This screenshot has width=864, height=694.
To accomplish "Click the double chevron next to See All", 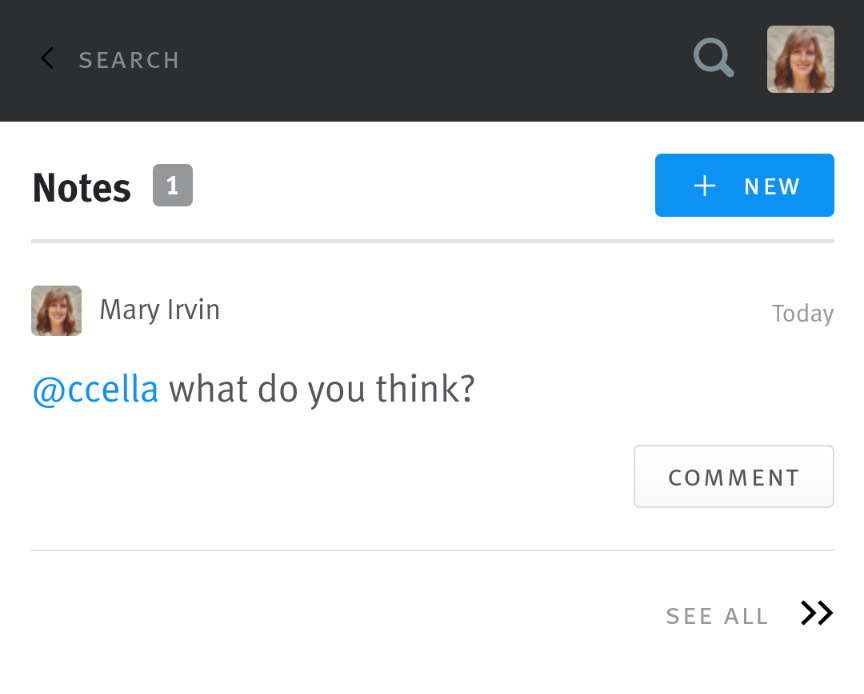I will pyautogui.click(x=816, y=614).
